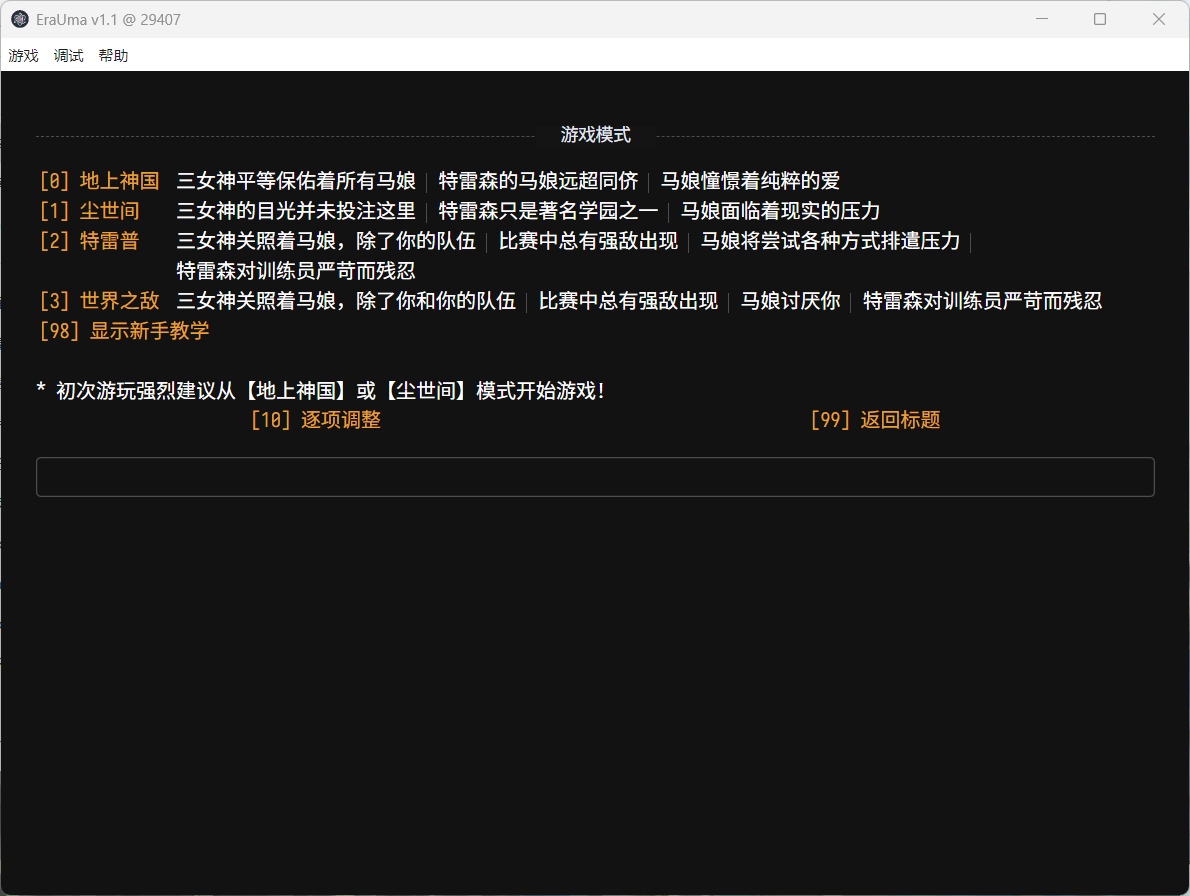The image size is (1190, 896).
Task: Open the 帮助 menu
Action: [x=113, y=55]
